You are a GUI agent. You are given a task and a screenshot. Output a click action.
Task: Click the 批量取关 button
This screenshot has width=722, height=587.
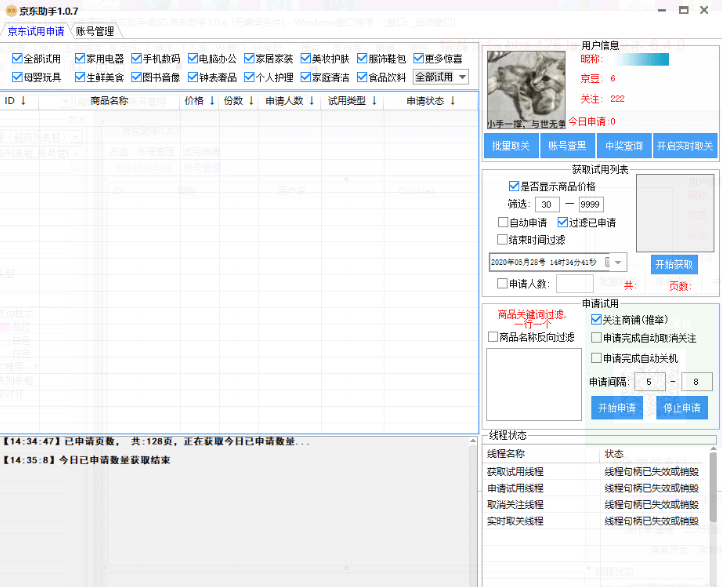(x=511, y=146)
